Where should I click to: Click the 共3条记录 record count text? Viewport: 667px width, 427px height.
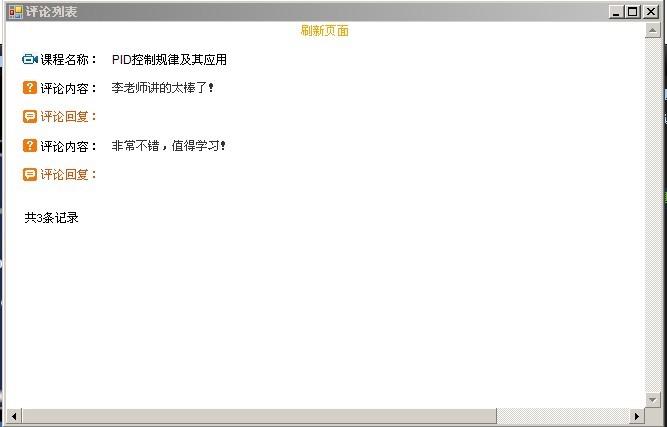[x=51, y=218]
